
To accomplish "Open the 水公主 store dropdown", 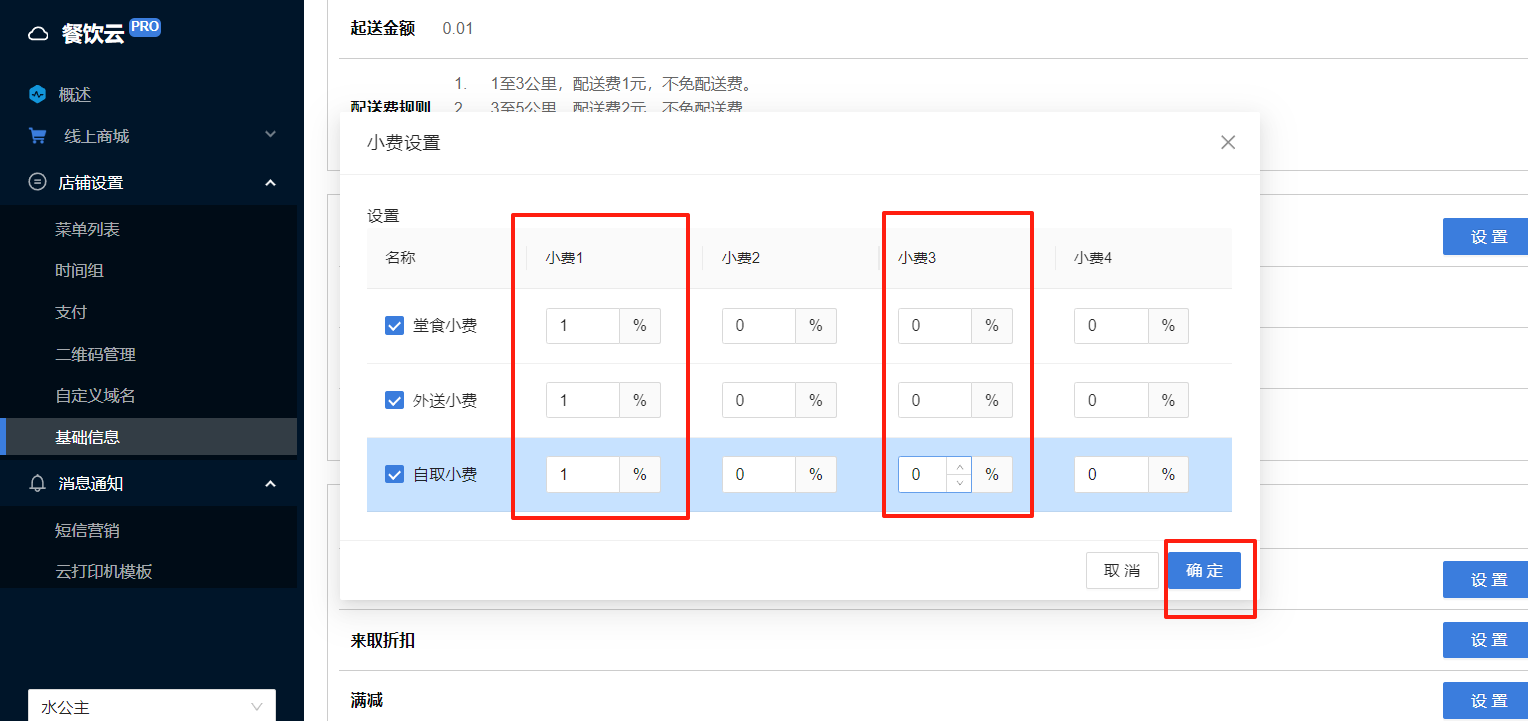I will click(152, 706).
